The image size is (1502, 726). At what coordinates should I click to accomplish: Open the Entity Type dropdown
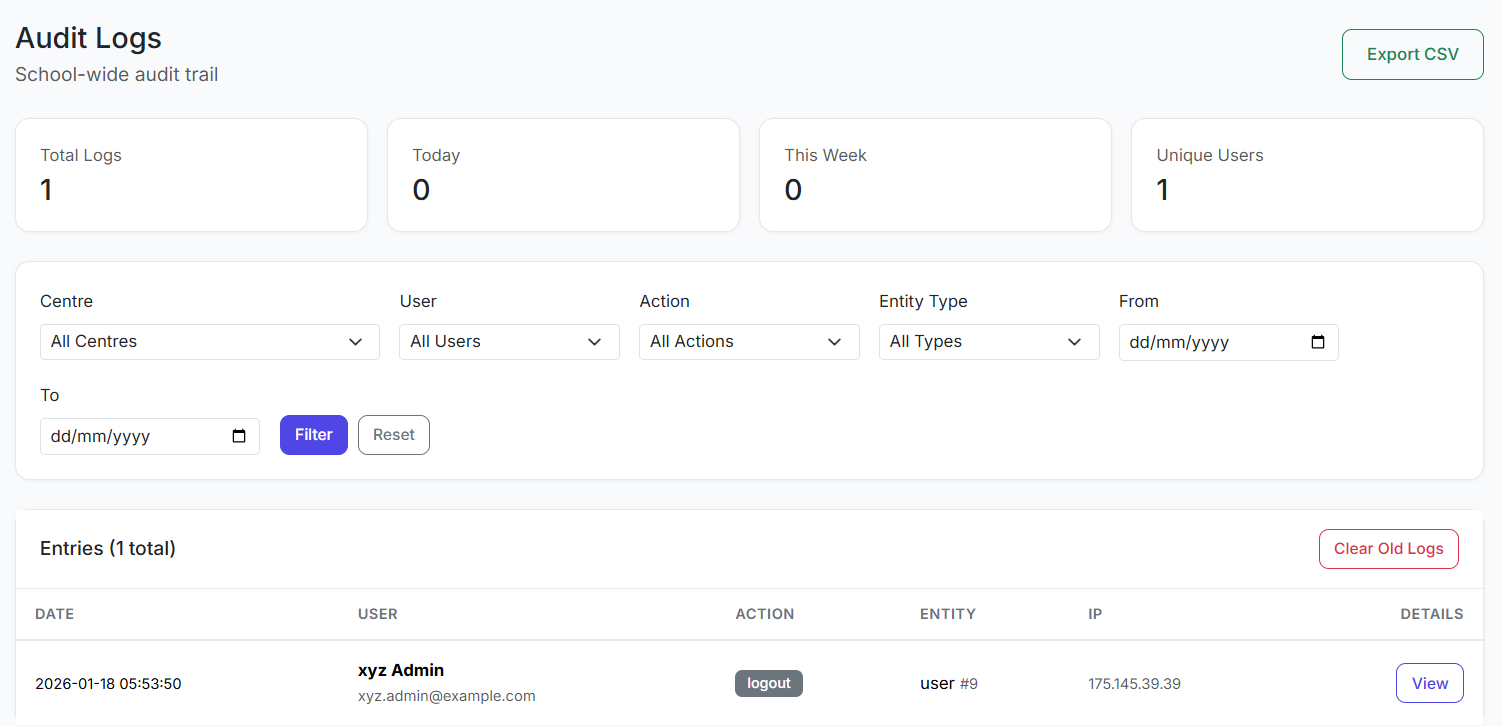tap(989, 342)
